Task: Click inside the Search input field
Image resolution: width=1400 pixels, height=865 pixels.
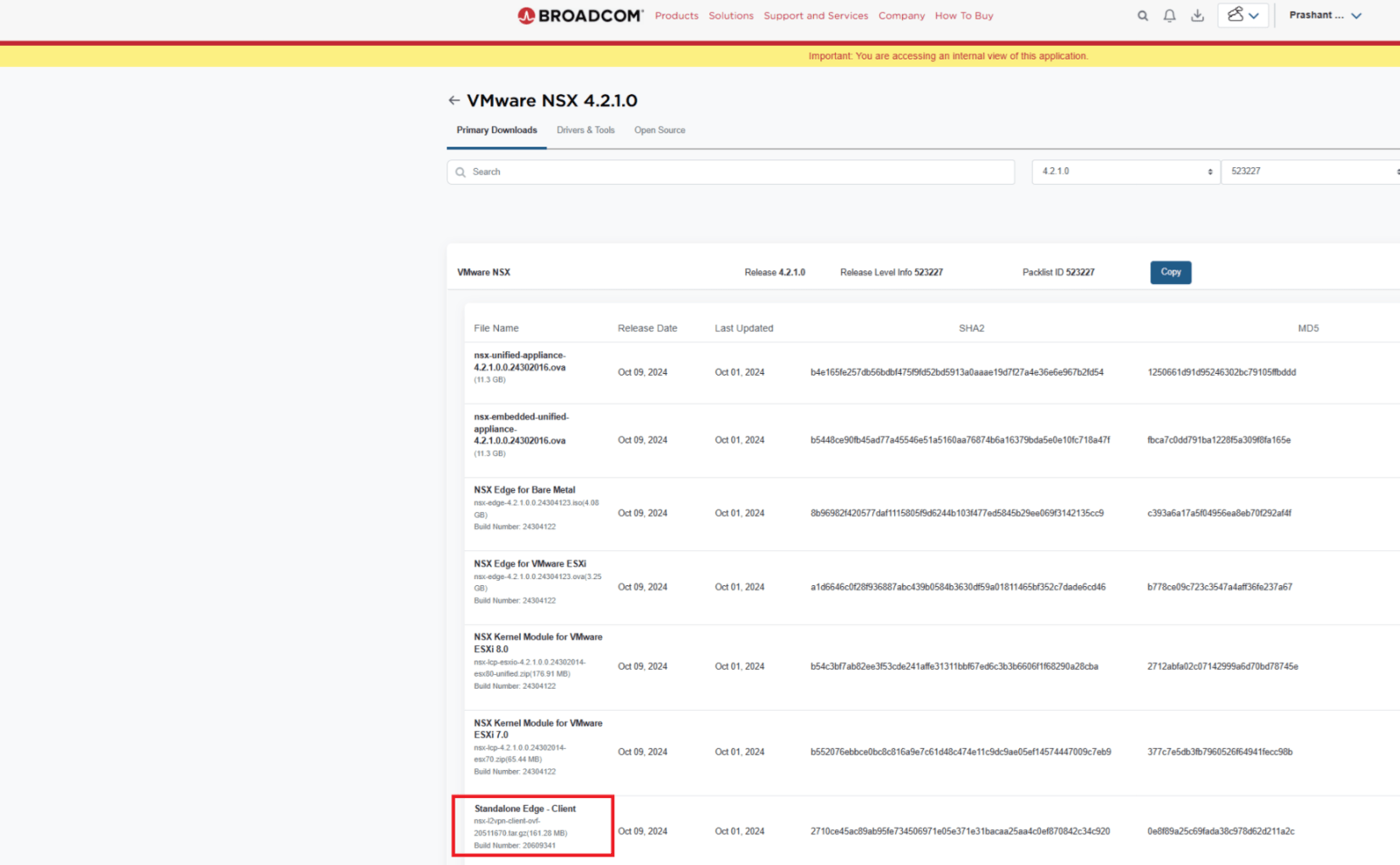Action: click(679, 171)
